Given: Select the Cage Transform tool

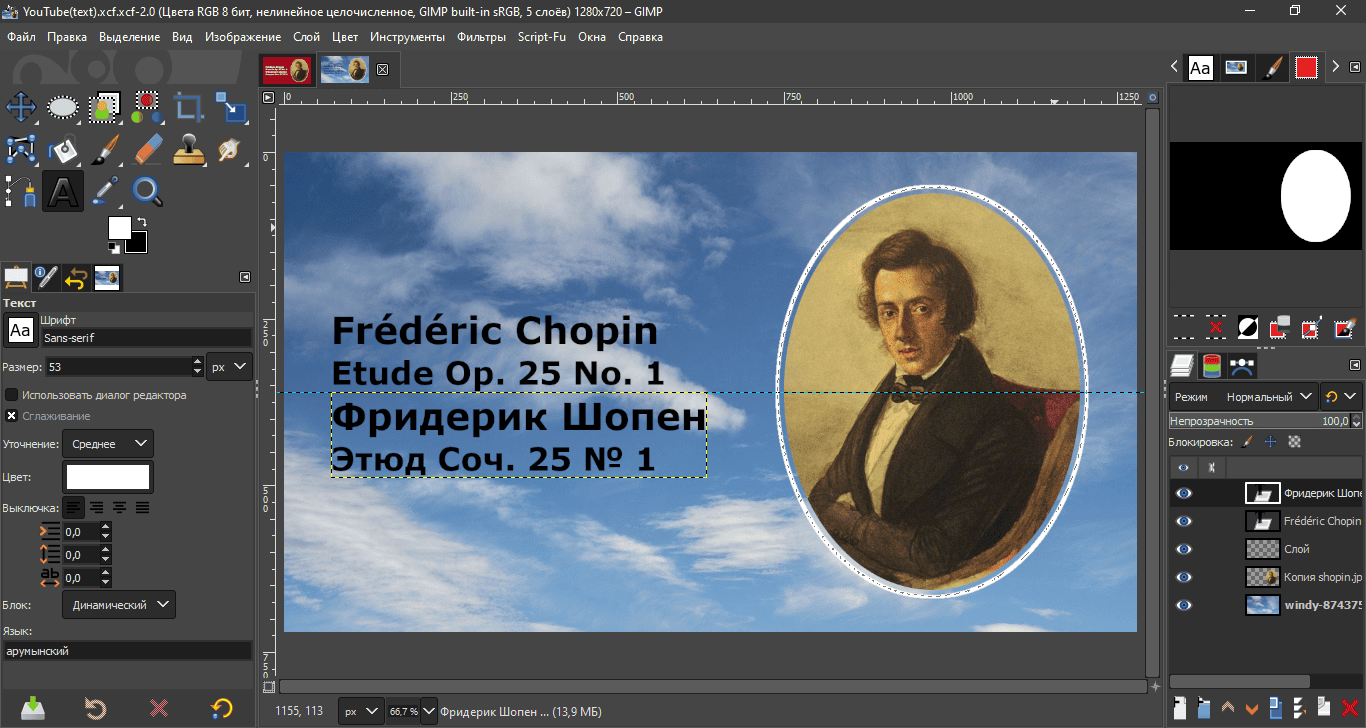Looking at the screenshot, I should point(21,149).
